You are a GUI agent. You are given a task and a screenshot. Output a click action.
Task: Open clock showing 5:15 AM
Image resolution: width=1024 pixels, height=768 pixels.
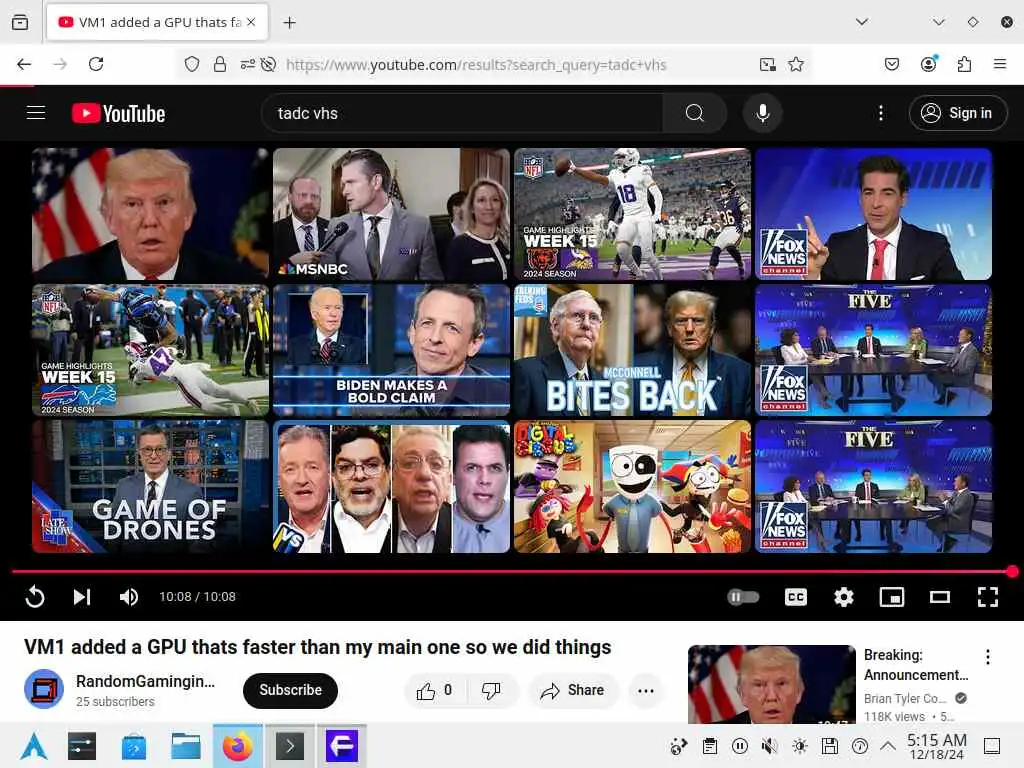936,746
